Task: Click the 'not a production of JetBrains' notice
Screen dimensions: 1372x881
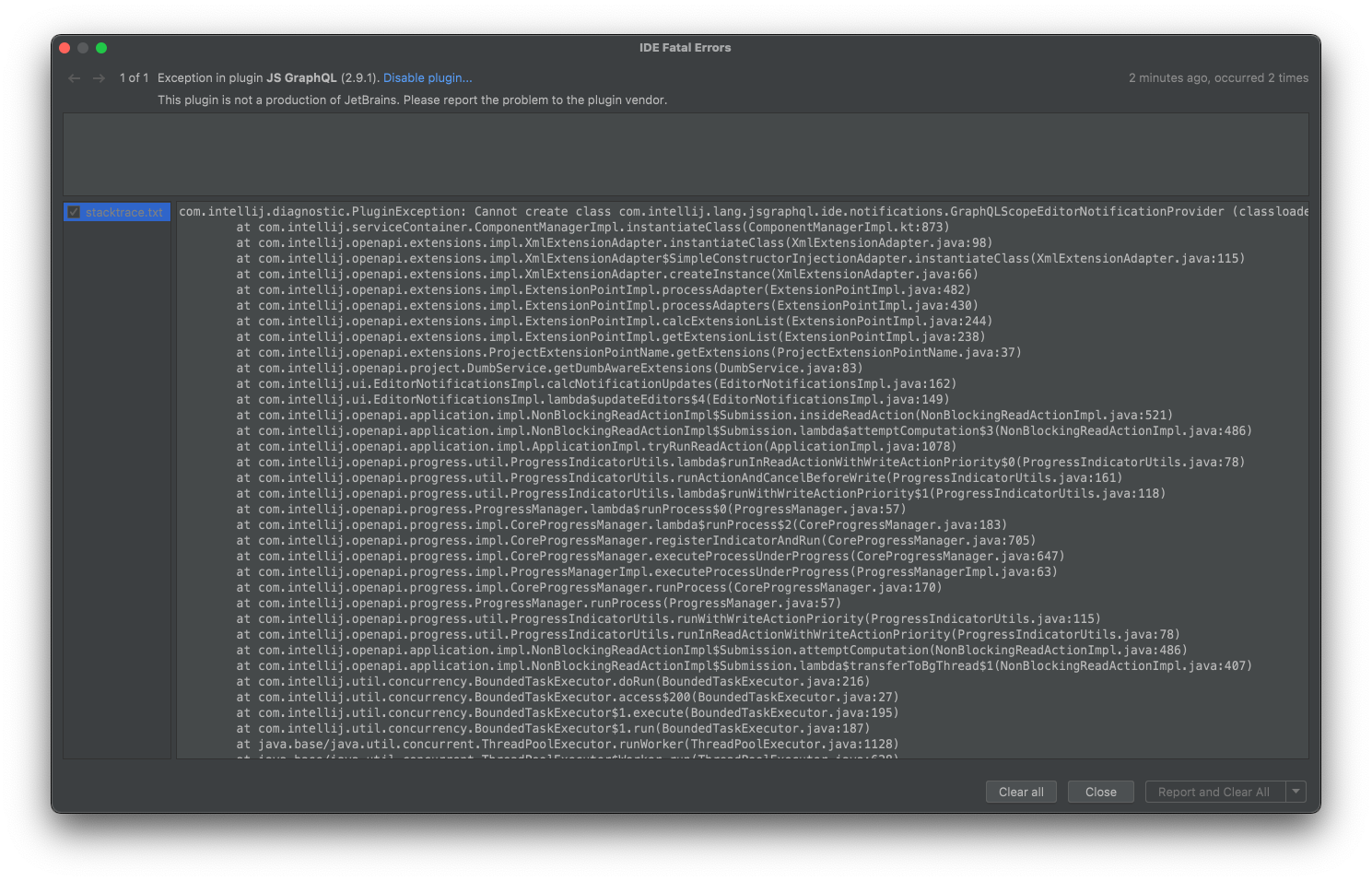Action: (x=413, y=100)
